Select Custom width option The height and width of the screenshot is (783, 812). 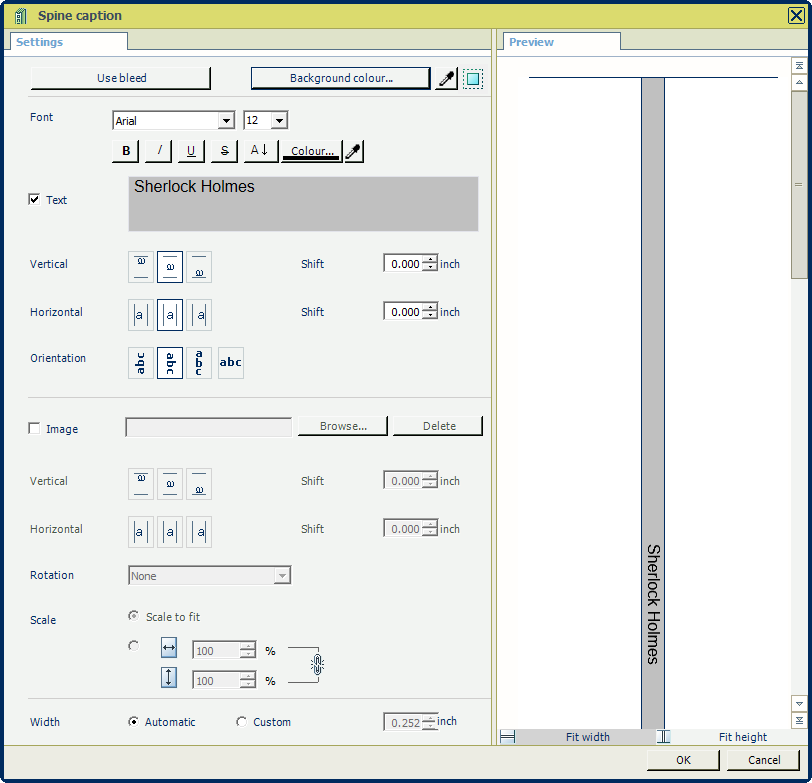(241, 721)
